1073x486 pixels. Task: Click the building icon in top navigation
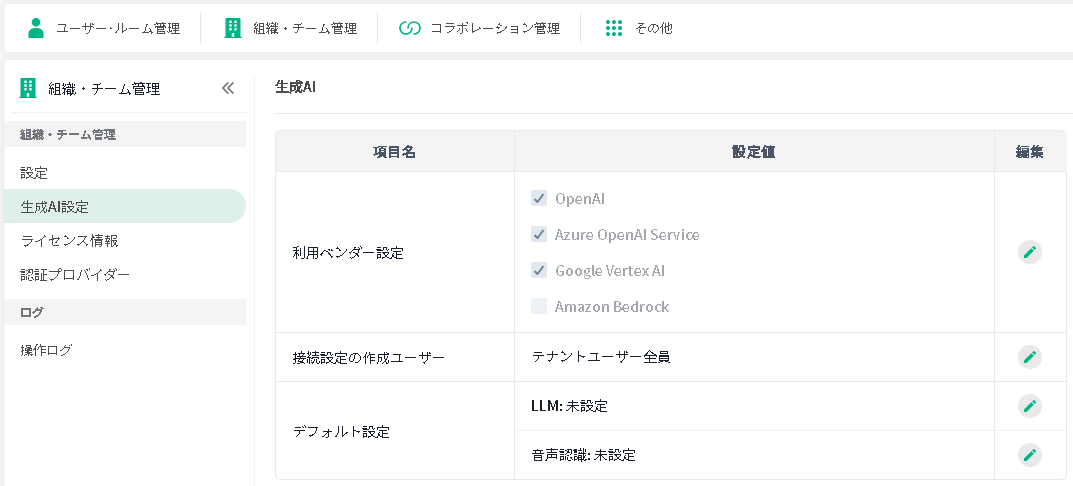(x=233, y=28)
